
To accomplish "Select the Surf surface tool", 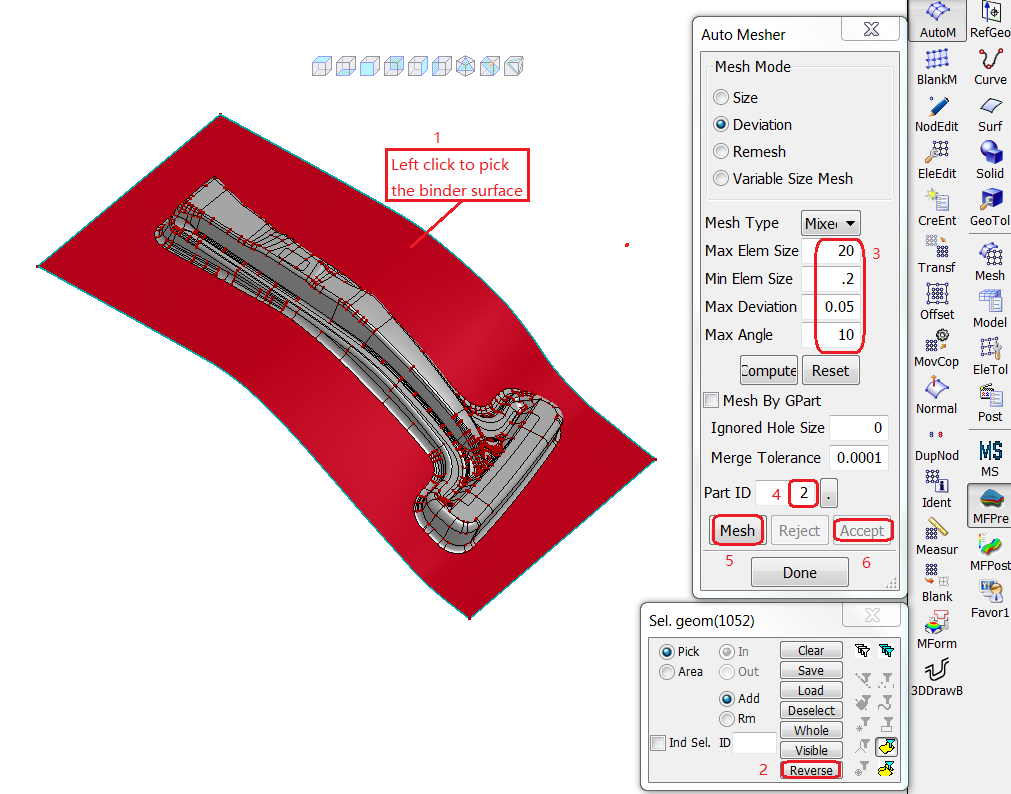I will [990, 114].
